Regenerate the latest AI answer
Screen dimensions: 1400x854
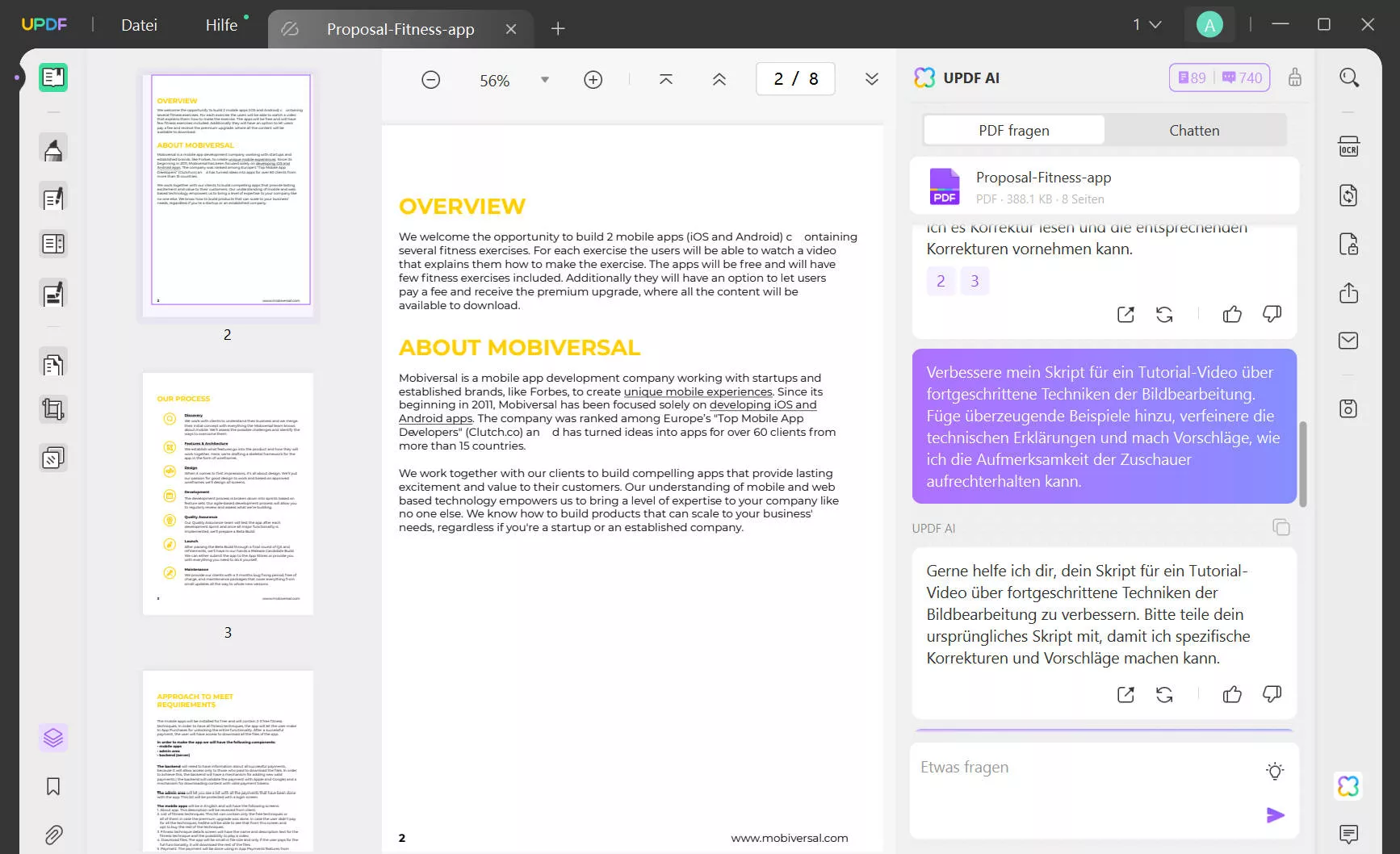point(1164,694)
